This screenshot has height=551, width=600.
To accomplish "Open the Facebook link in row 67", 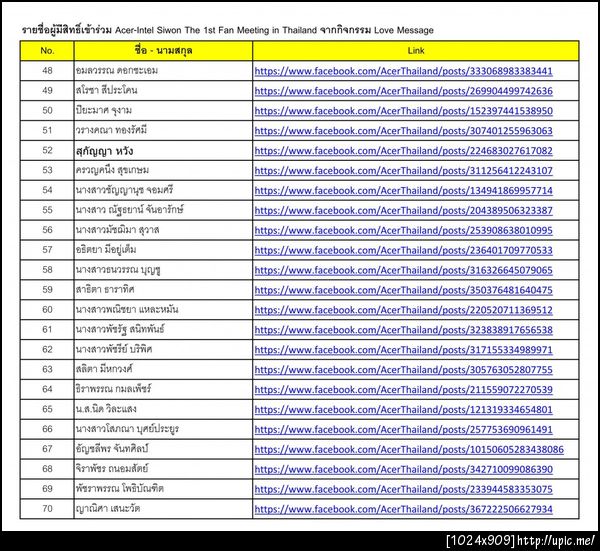I will pyautogui.click(x=409, y=449).
